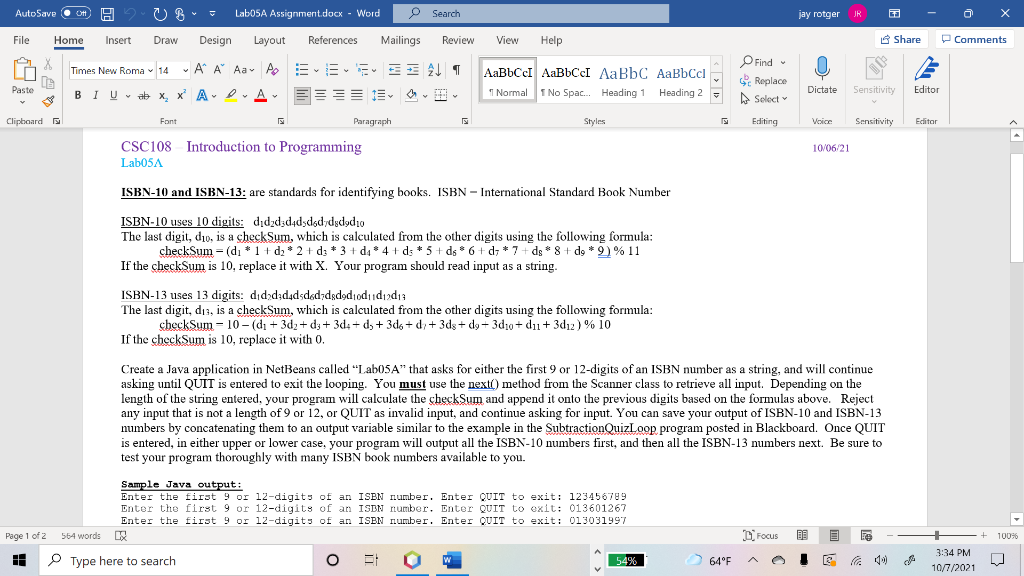Switch to the References tab
This screenshot has height=576, width=1024.
coord(332,40)
